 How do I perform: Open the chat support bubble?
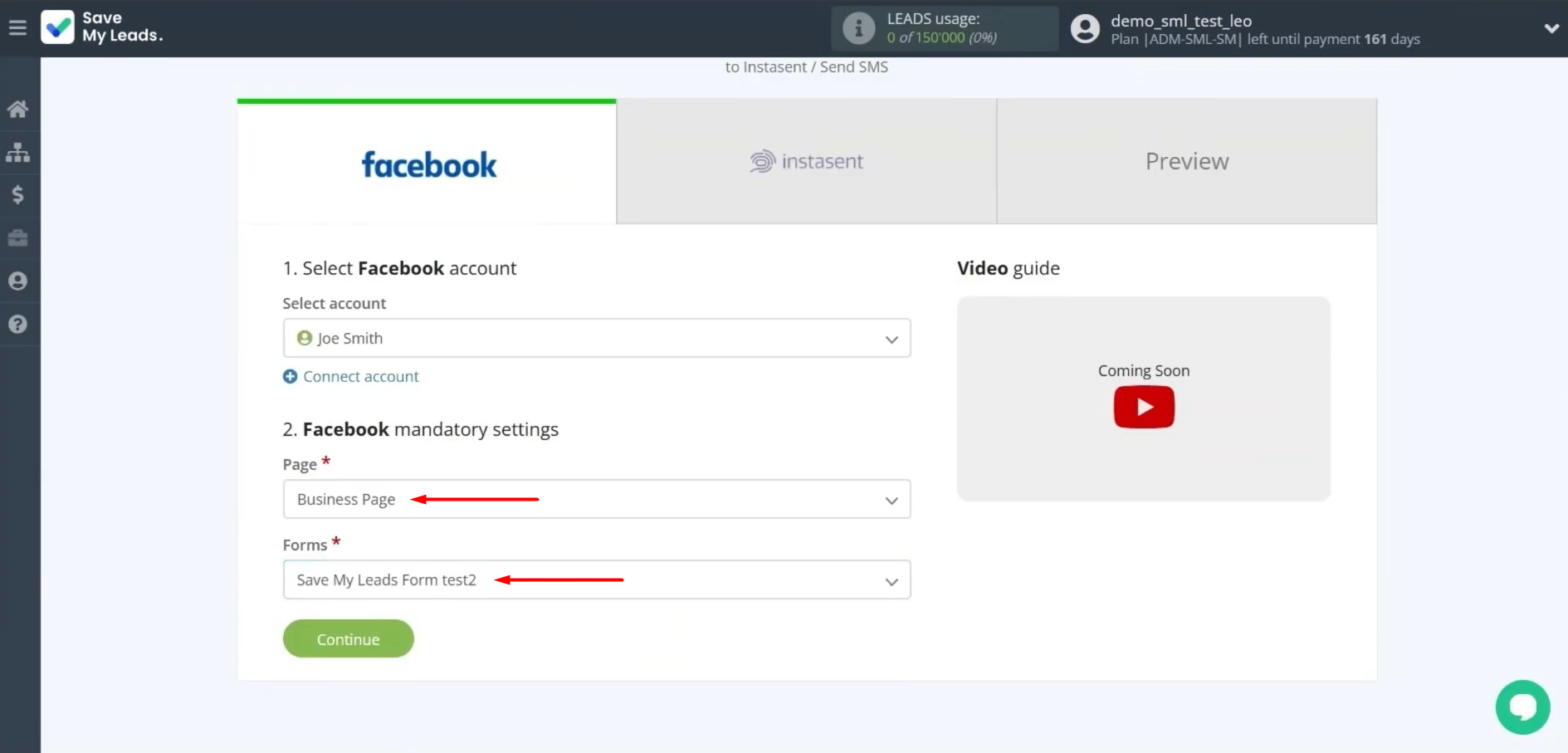pyautogui.click(x=1522, y=707)
